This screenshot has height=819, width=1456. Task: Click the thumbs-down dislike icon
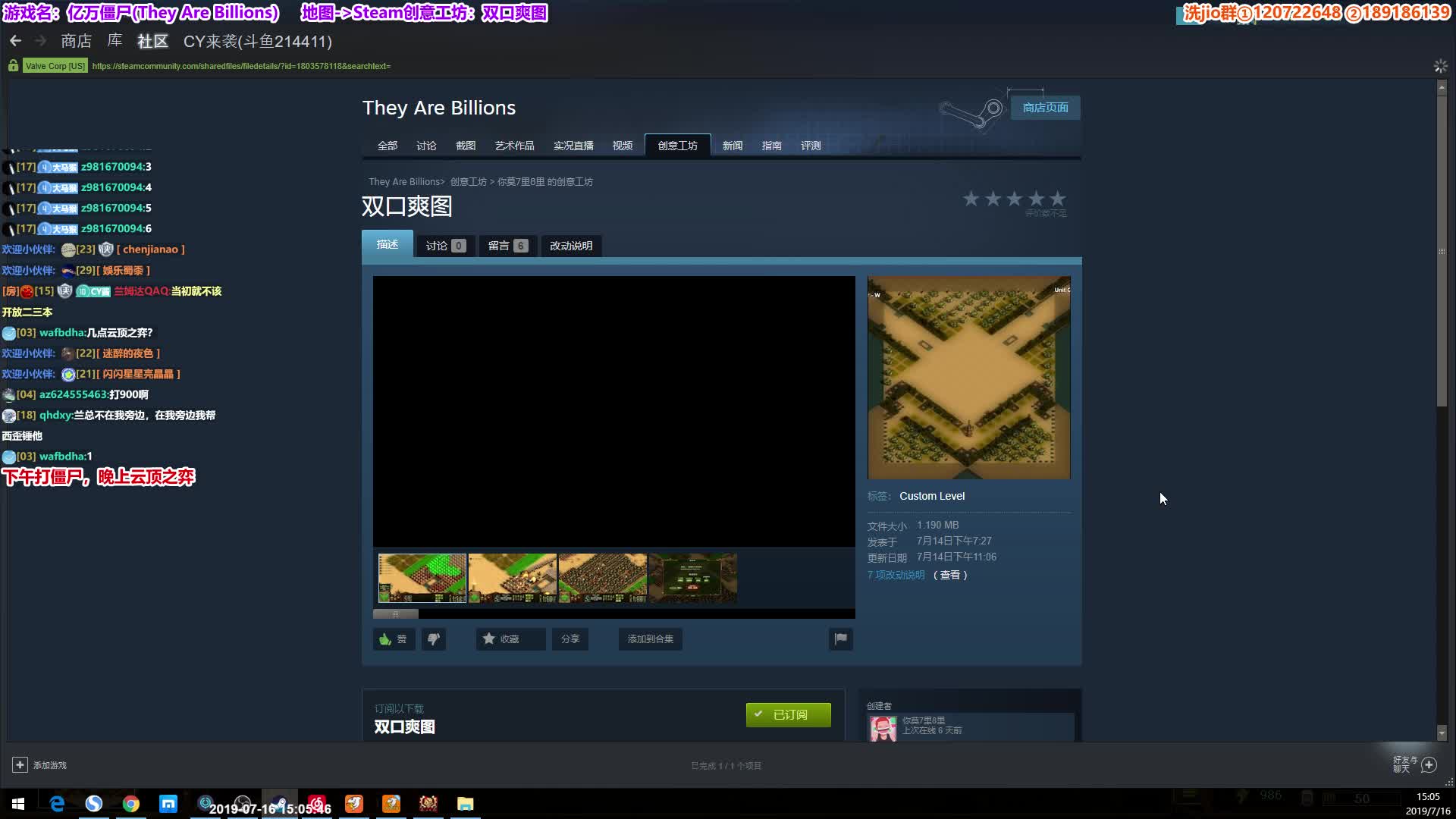(434, 639)
